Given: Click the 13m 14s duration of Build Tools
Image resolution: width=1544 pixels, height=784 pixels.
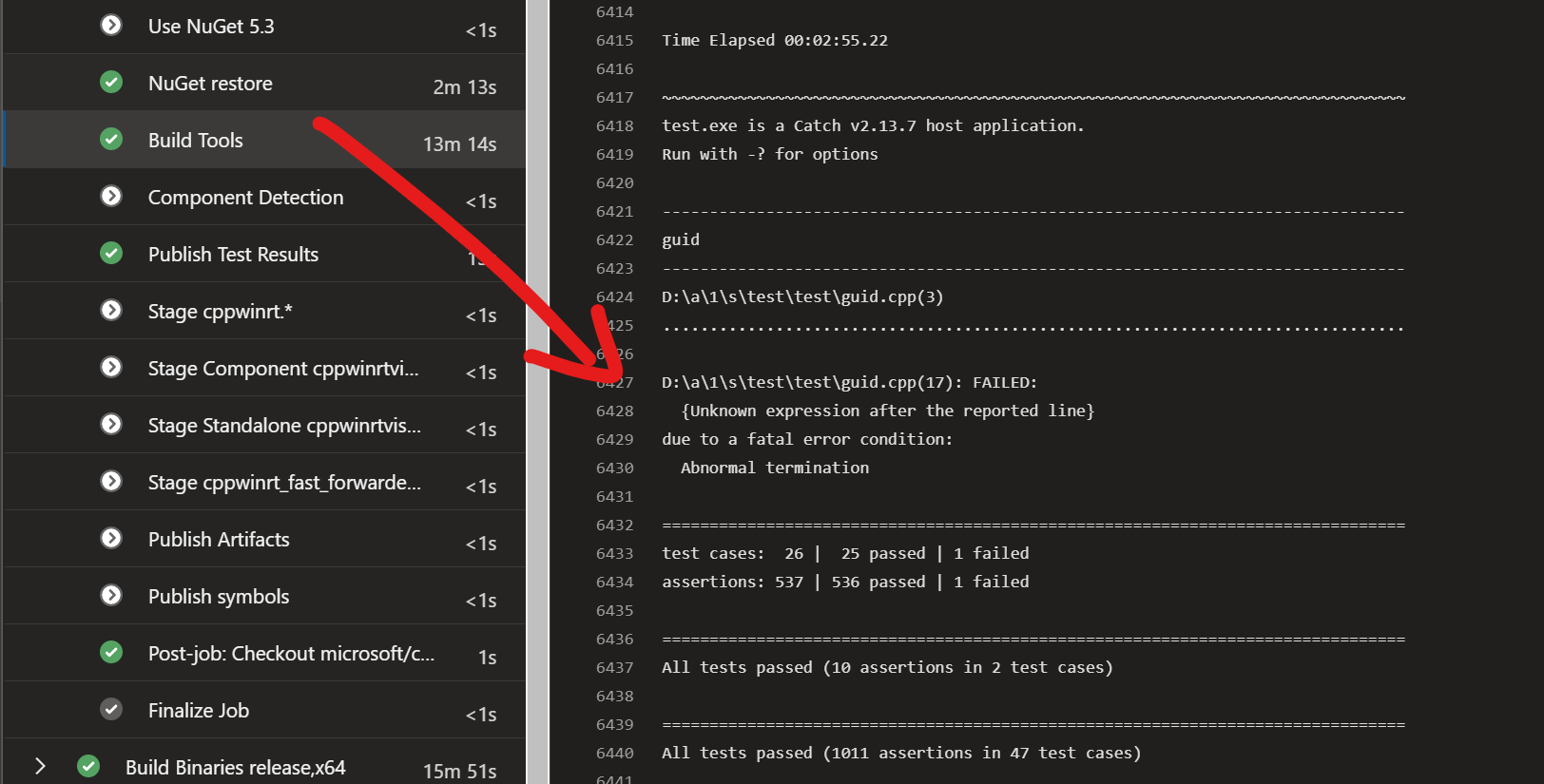Looking at the screenshot, I should [460, 143].
